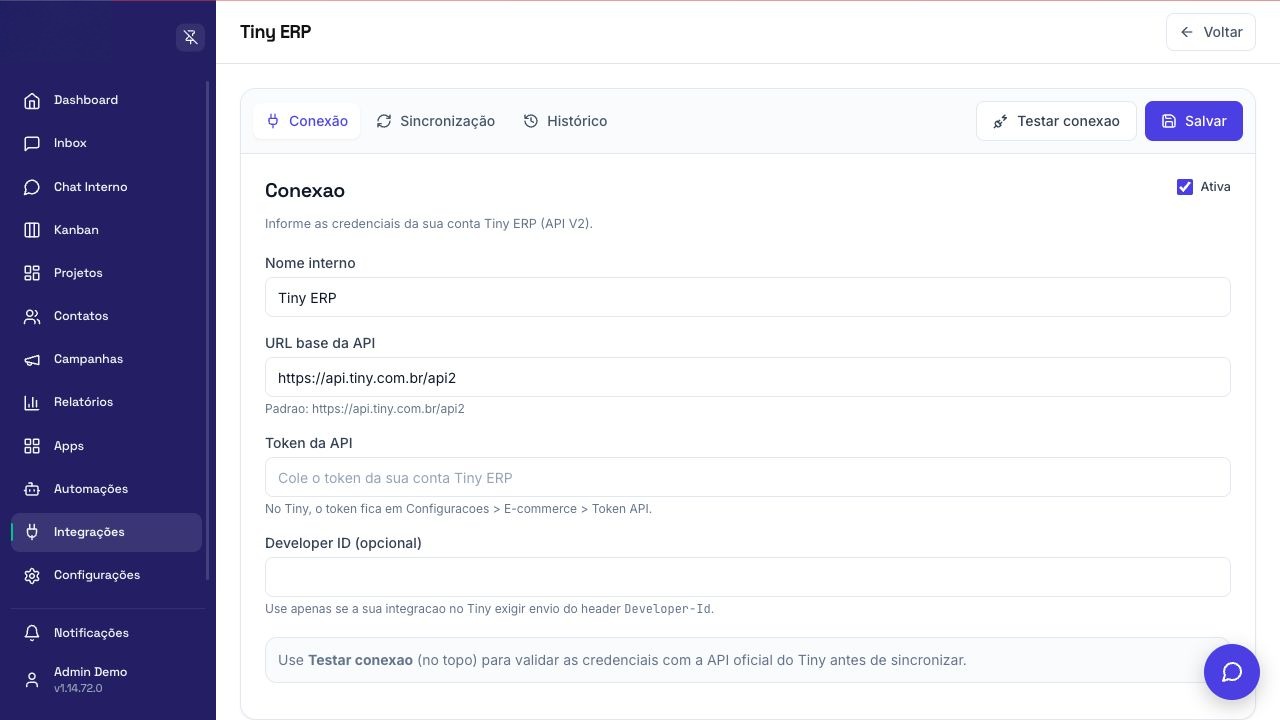Viewport: 1280px width, 720px height.
Task: Click the refresh icon on Sincronização tab
Action: [x=384, y=121]
